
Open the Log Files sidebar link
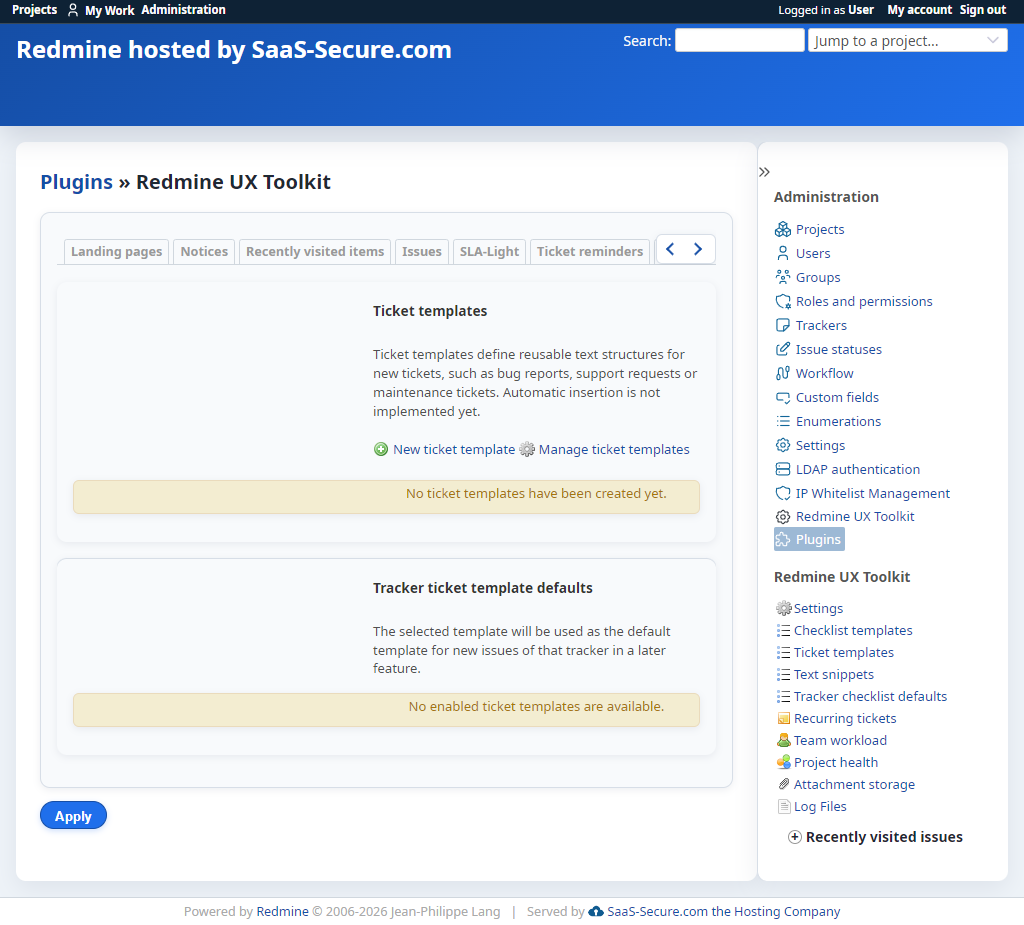point(820,807)
